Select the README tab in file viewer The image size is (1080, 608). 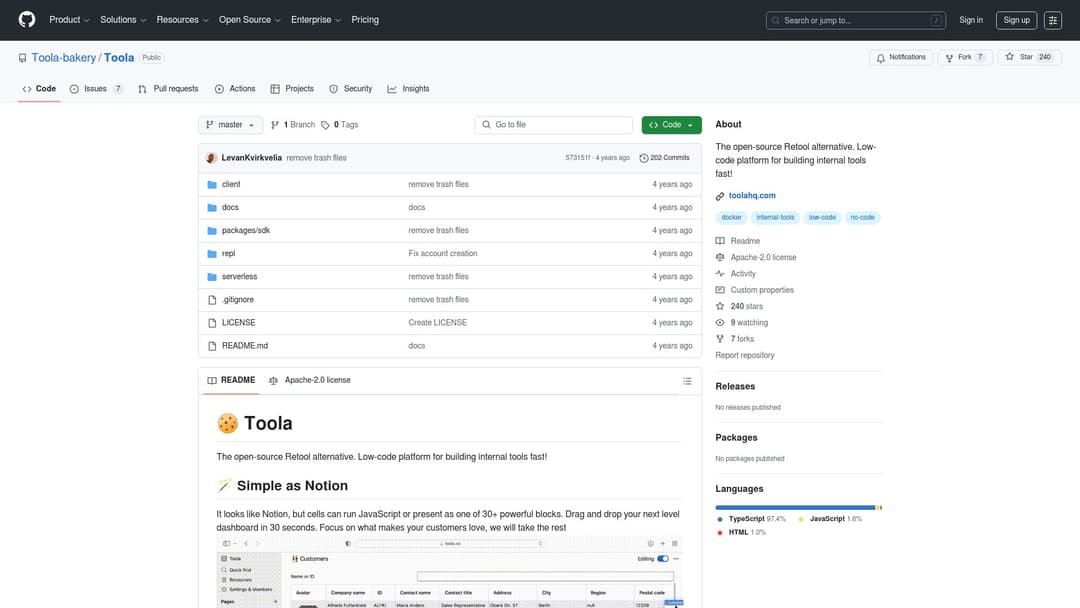pyautogui.click(x=231, y=381)
